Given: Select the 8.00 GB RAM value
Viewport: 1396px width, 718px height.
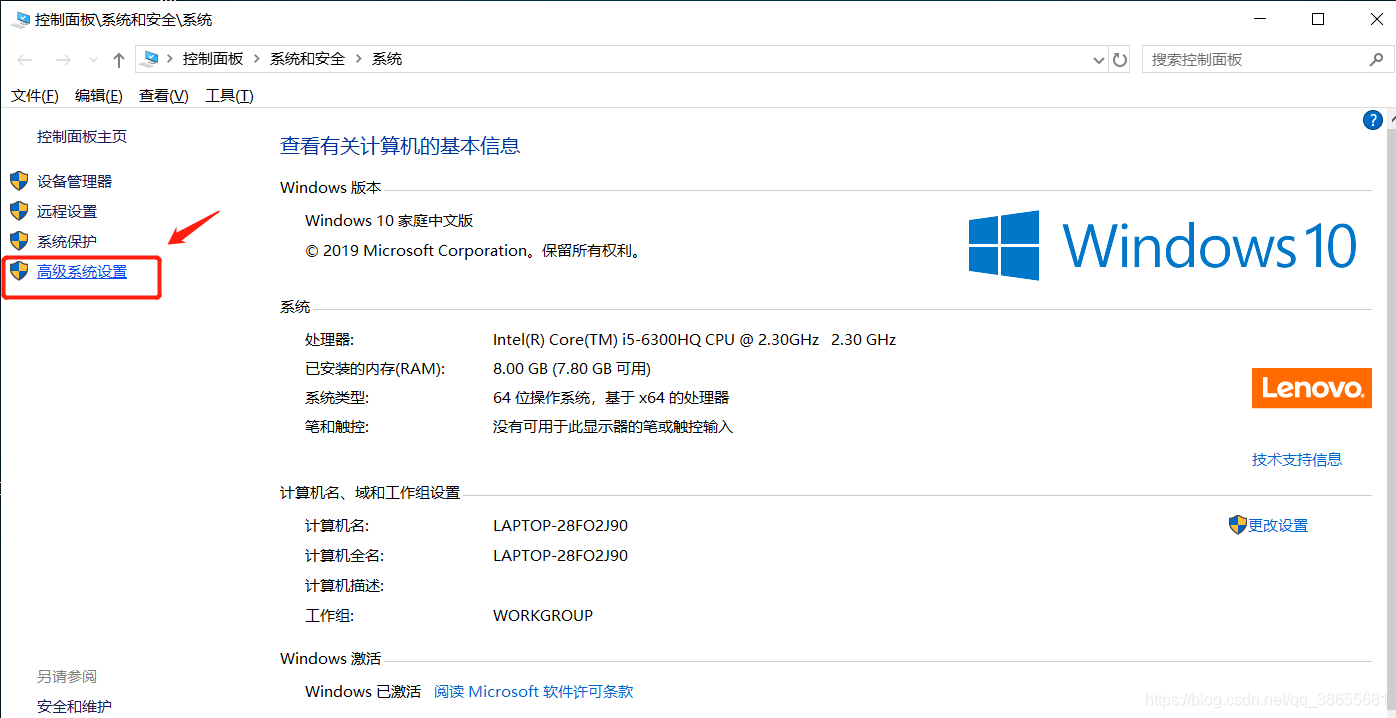Looking at the screenshot, I should tap(572, 368).
